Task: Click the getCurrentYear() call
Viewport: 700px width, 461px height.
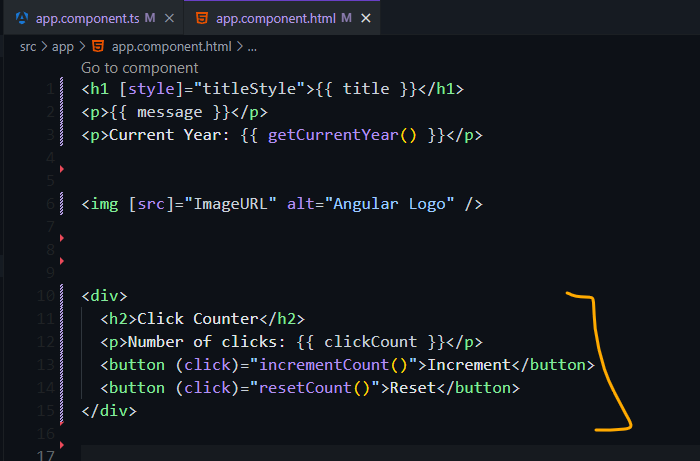Action: [x=342, y=135]
